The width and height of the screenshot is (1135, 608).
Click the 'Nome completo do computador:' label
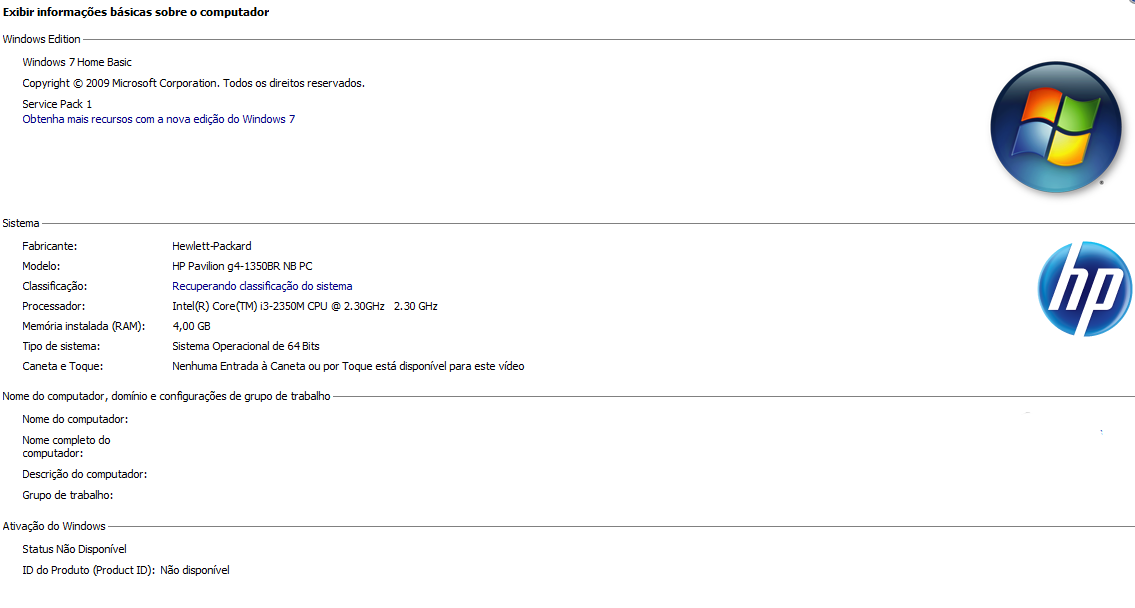(x=67, y=447)
